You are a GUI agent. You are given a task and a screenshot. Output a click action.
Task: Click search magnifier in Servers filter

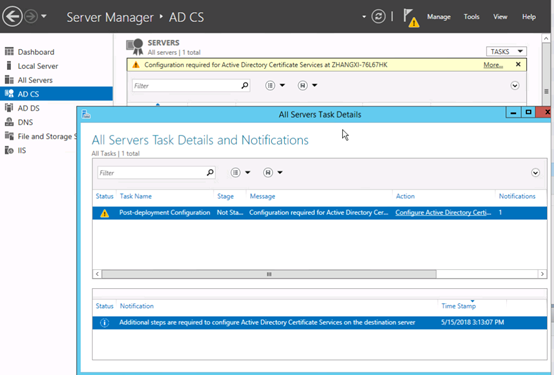(x=245, y=85)
